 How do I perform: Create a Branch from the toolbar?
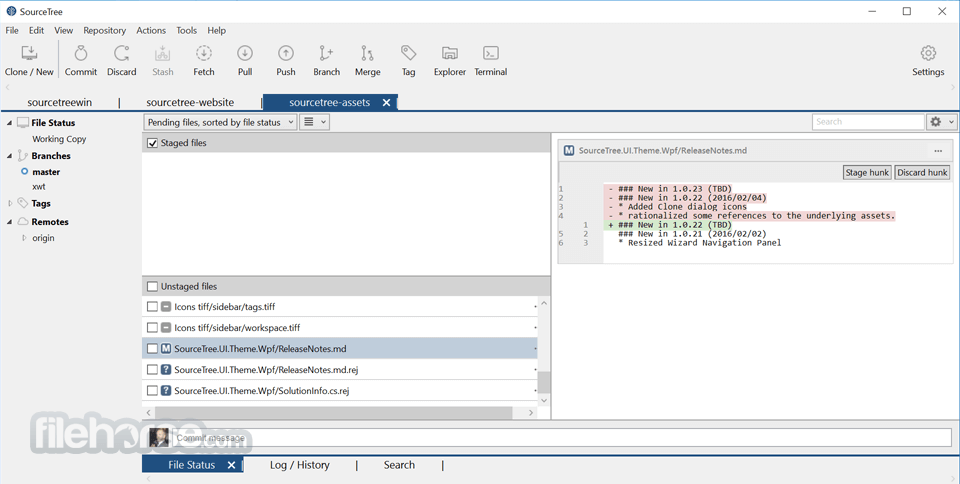point(326,61)
